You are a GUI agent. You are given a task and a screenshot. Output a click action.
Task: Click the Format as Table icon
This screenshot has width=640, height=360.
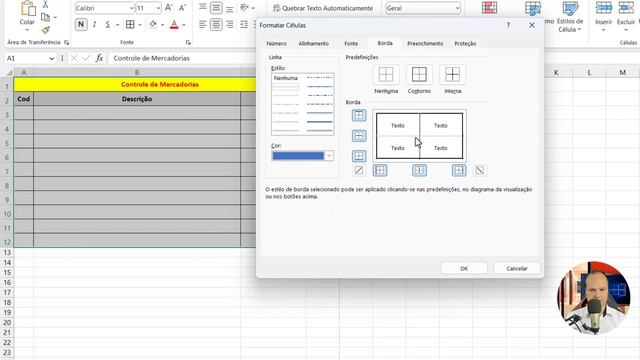tap(533, 8)
